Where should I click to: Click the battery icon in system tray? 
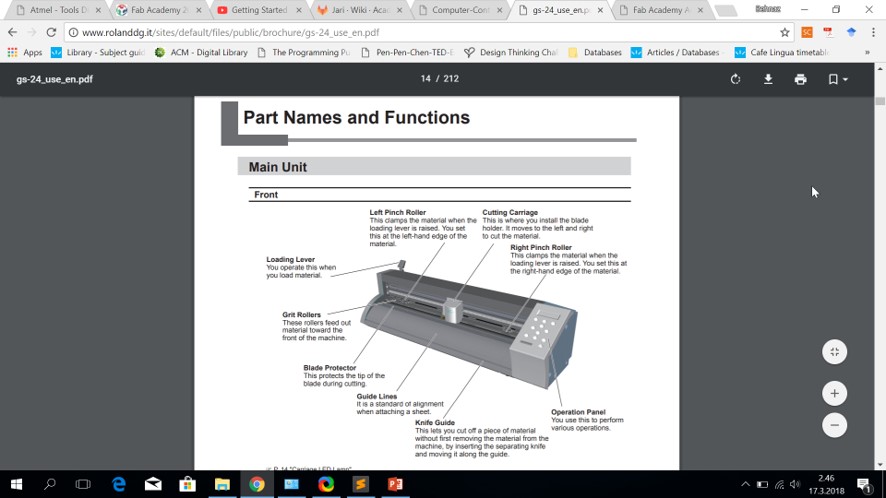click(x=762, y=484)
